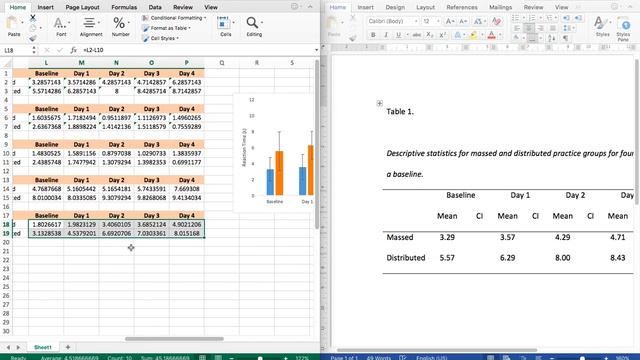The width and height of the screenshot is (640, 360).
Task: Click the numbered list icon in Word
Action: click(x=531, y=18)
